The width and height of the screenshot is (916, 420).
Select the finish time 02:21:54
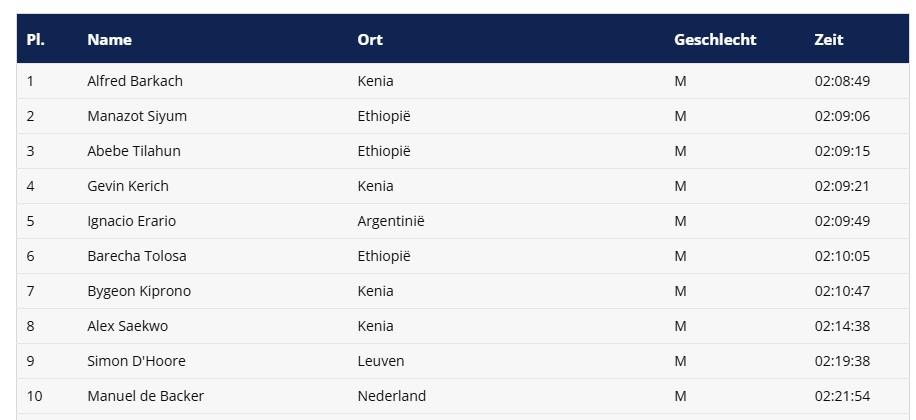click(842, 396)
